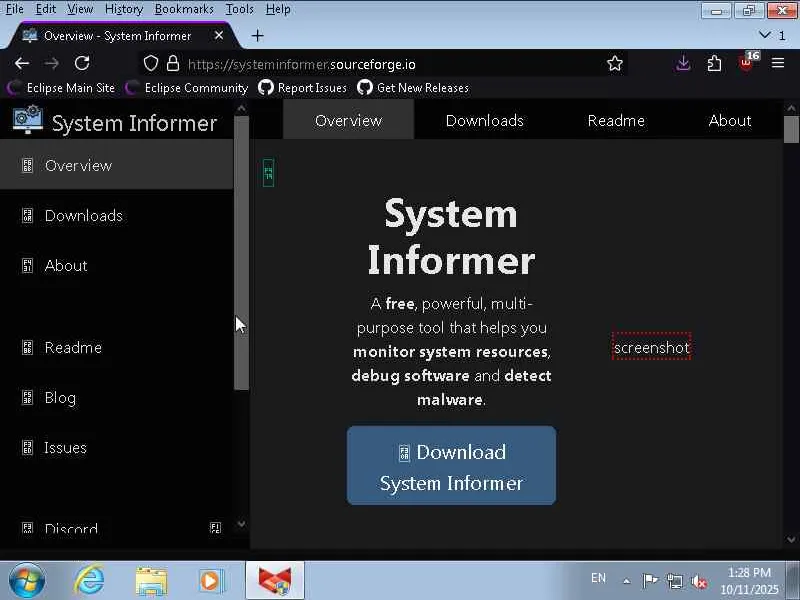Open the downloads panel arrow icon
Image resolution: width=800 pixels, height=600 pixels.
click(x=683, y=63)
